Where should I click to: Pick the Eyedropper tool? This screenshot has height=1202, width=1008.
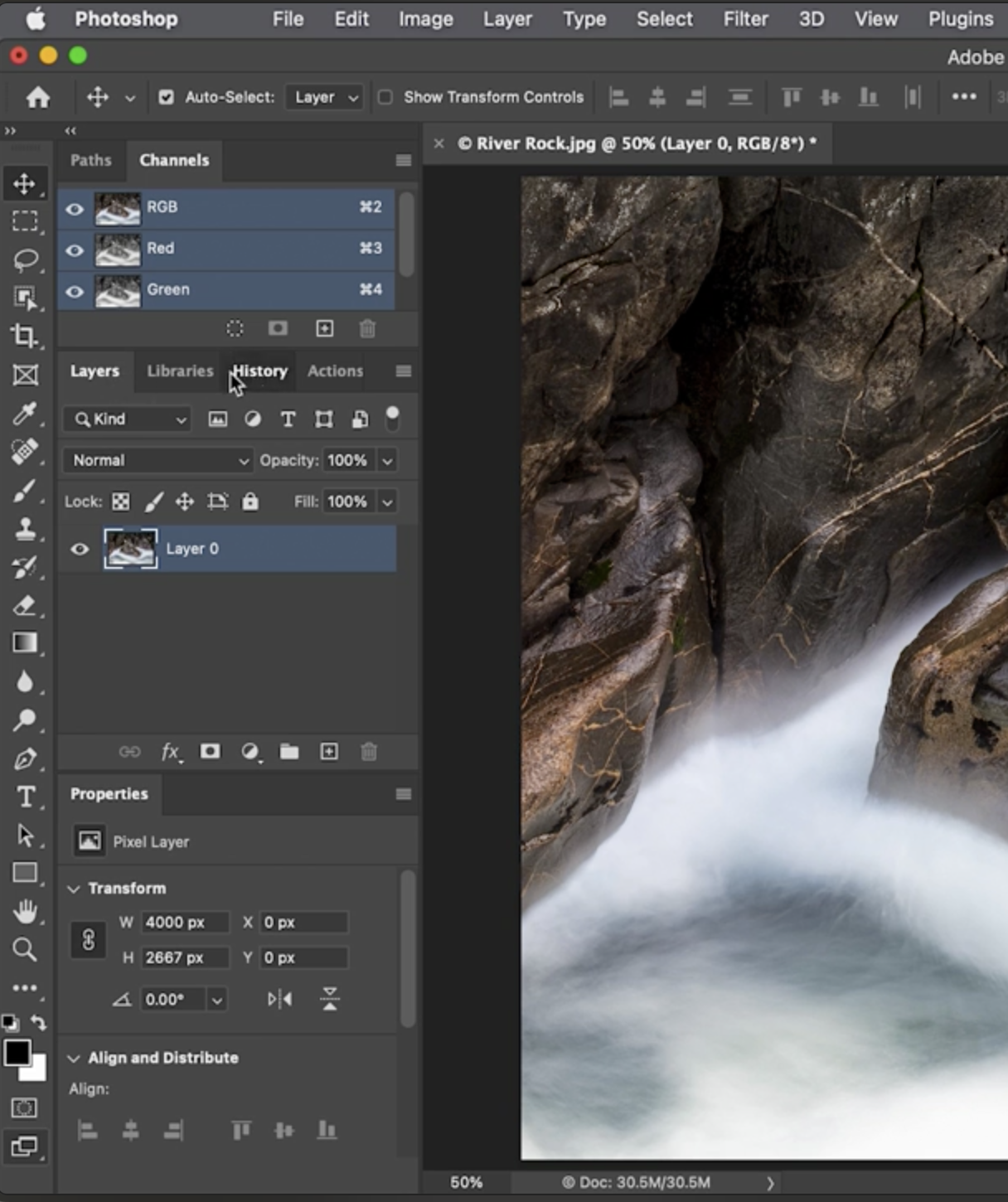coord(25,413)
